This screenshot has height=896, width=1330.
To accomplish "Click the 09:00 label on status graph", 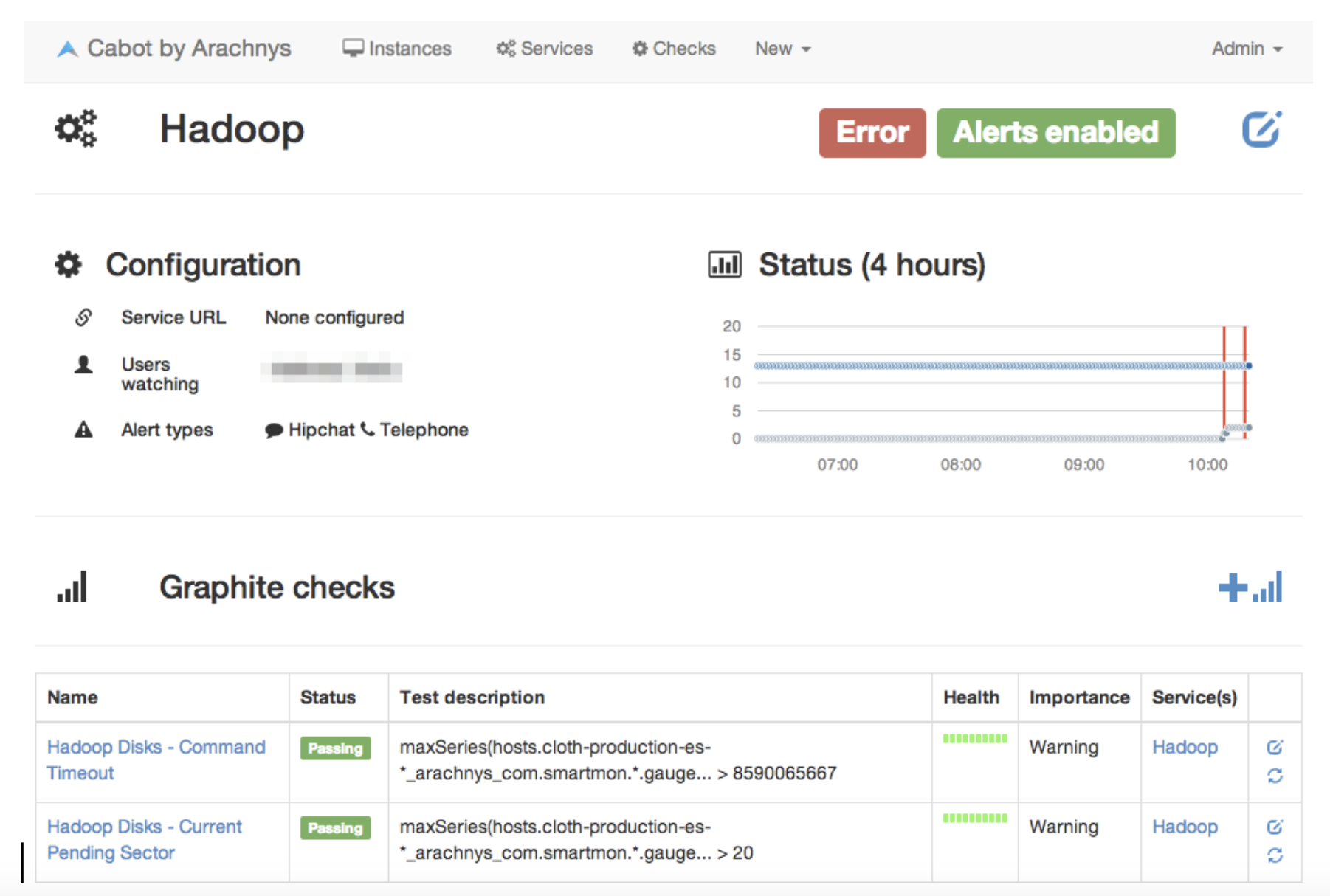I will pyautogui.click(x=1083, y=465).
